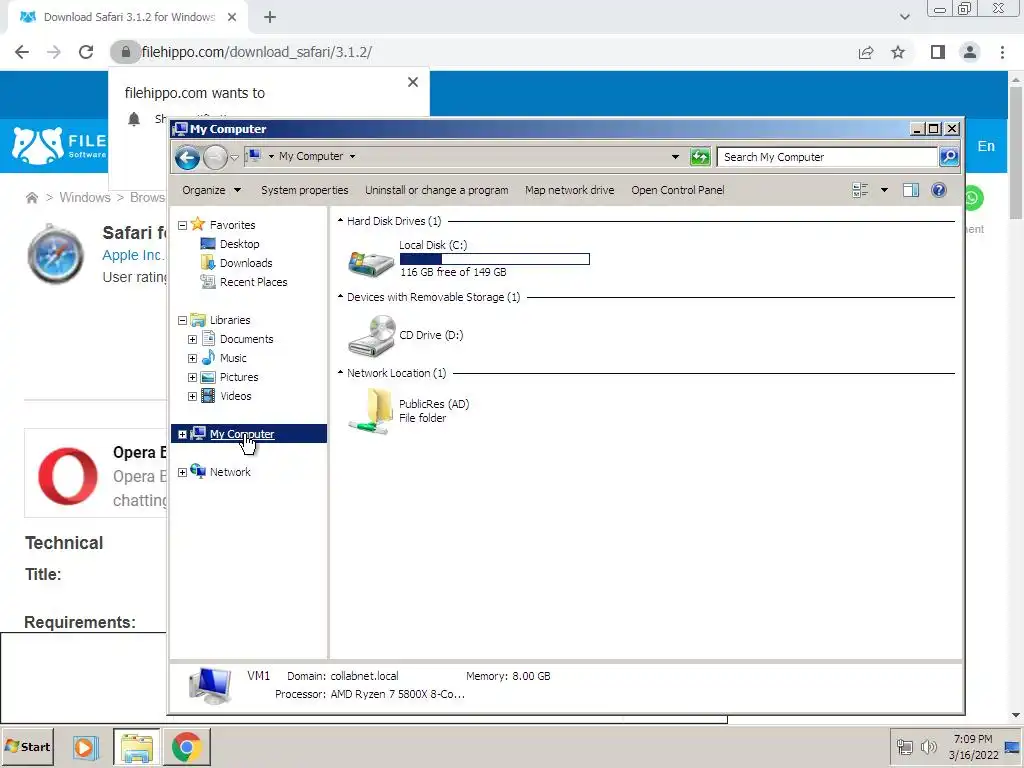
Task: Collapse the Hard Disk Drives group
Action: pos(340,221)
